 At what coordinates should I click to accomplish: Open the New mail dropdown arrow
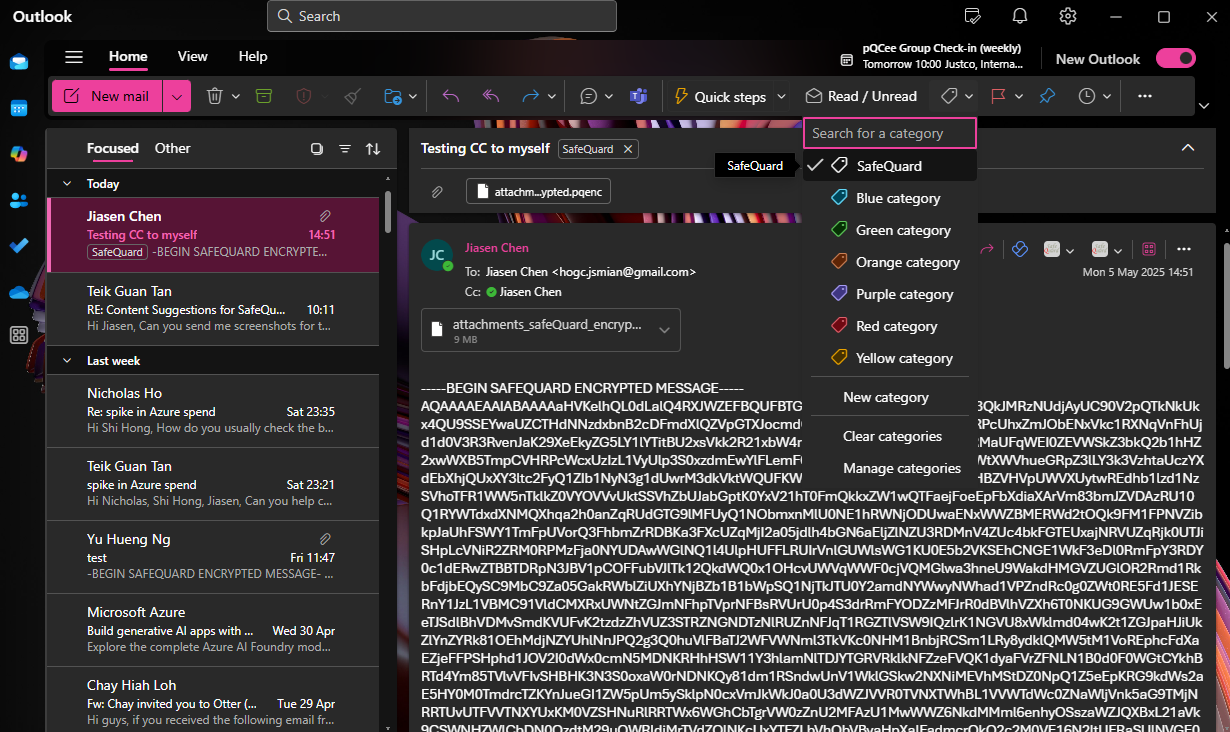coord(176,96)
